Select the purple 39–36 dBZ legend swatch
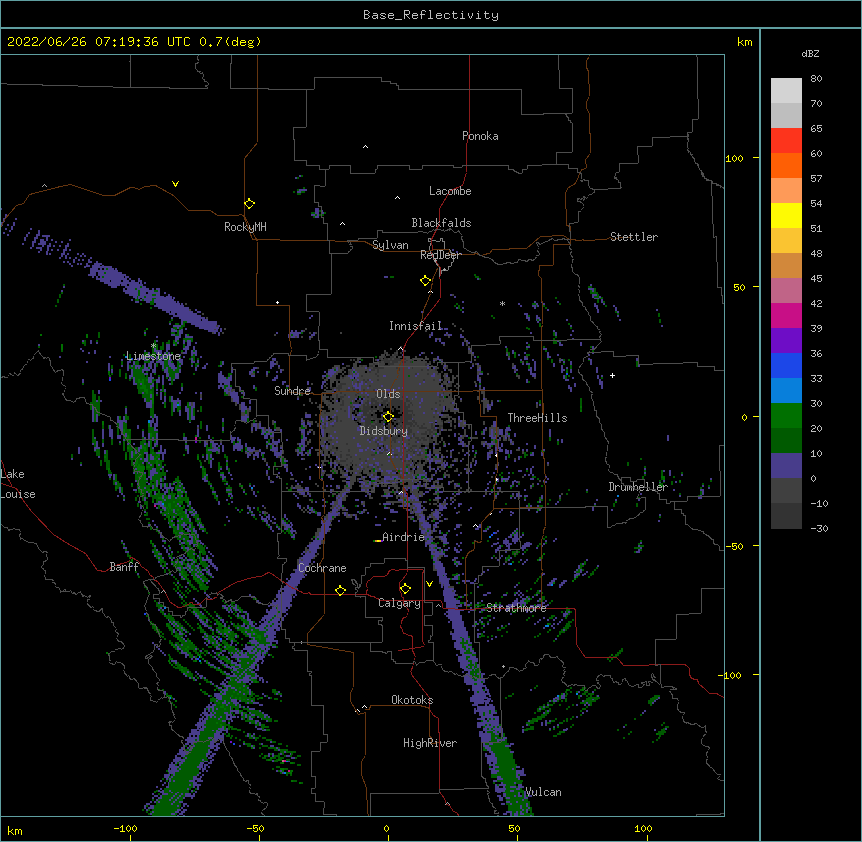862x842 pixels. (786, 341)
